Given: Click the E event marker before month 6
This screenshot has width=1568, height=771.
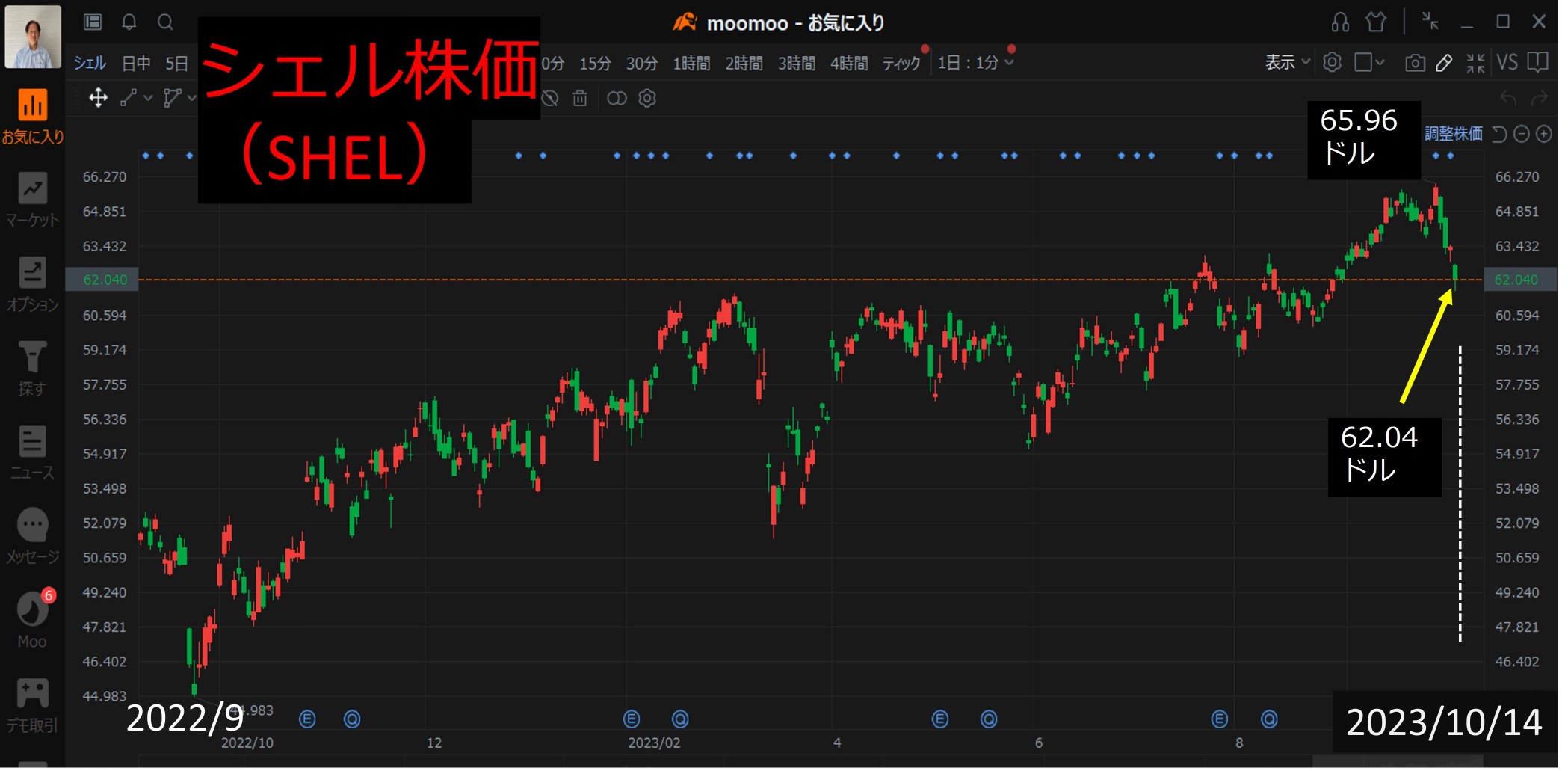Looking at the screenshot, I should tap(940, 719).
